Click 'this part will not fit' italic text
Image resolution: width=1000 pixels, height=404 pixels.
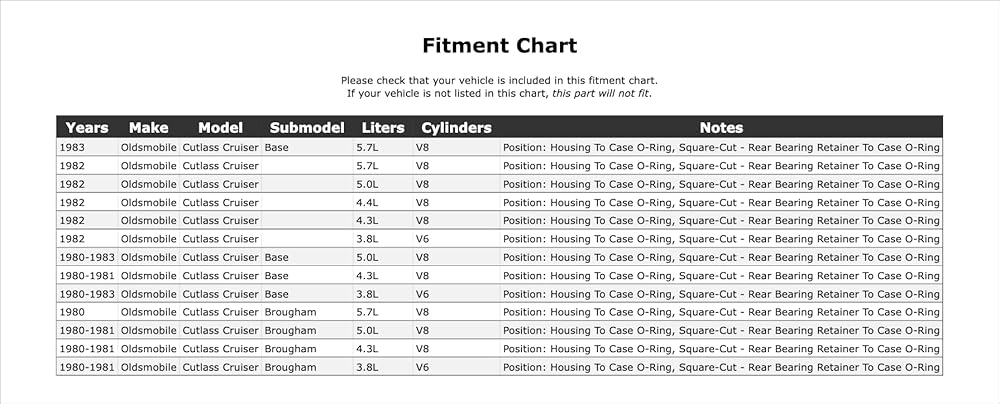601,93
